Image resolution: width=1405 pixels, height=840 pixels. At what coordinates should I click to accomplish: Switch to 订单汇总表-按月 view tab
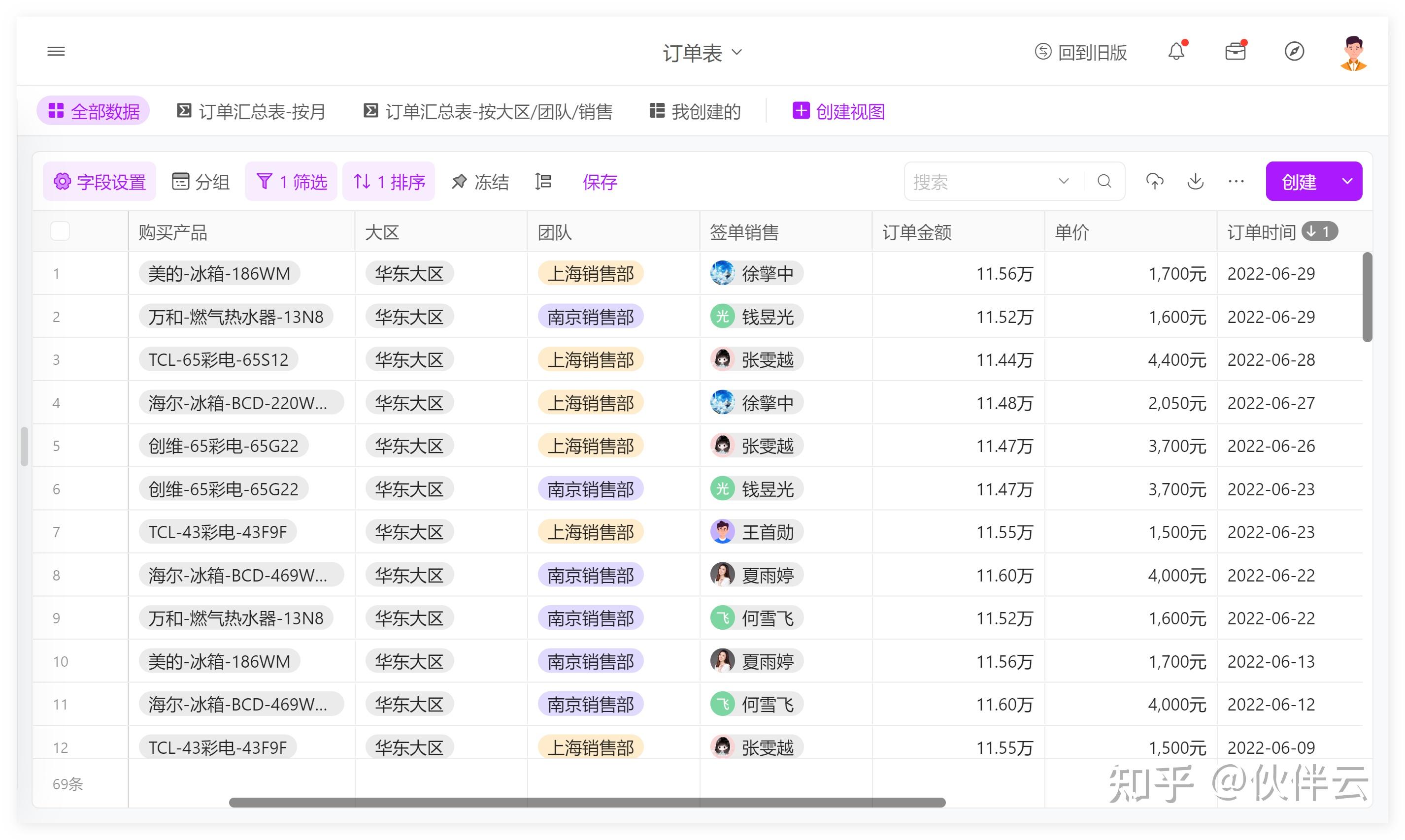[x=251, y=111]
